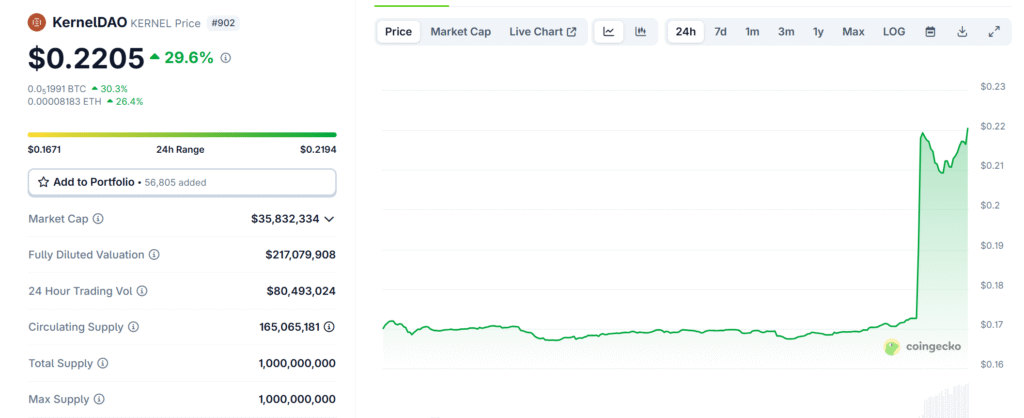Image resolution: width=1024 pixels, height=418 pixels.
Task: Click the KernelDAO coin logo icon
Action: pos(37,22)
